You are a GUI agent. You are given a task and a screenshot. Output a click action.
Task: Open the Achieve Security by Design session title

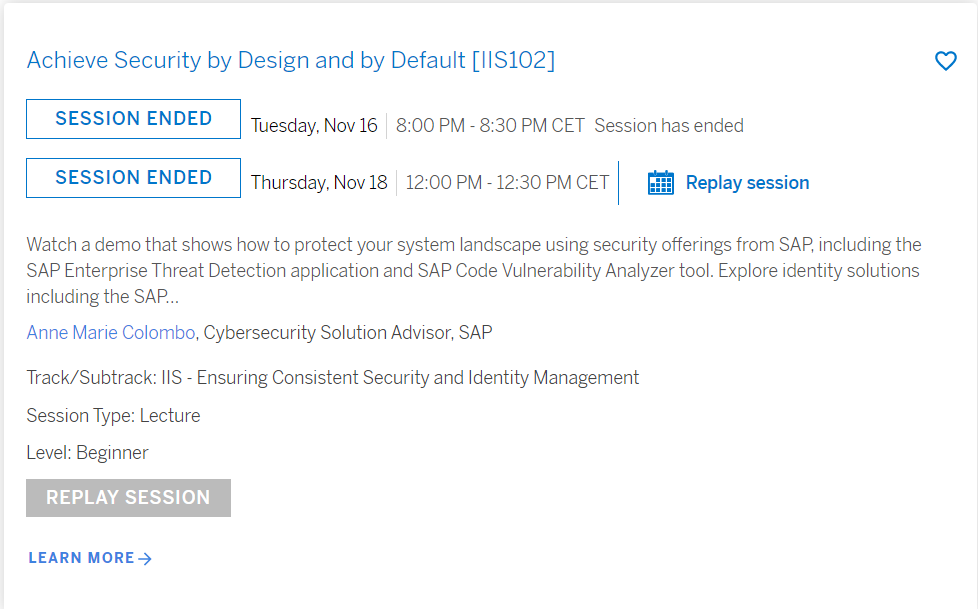coord(291,60)
